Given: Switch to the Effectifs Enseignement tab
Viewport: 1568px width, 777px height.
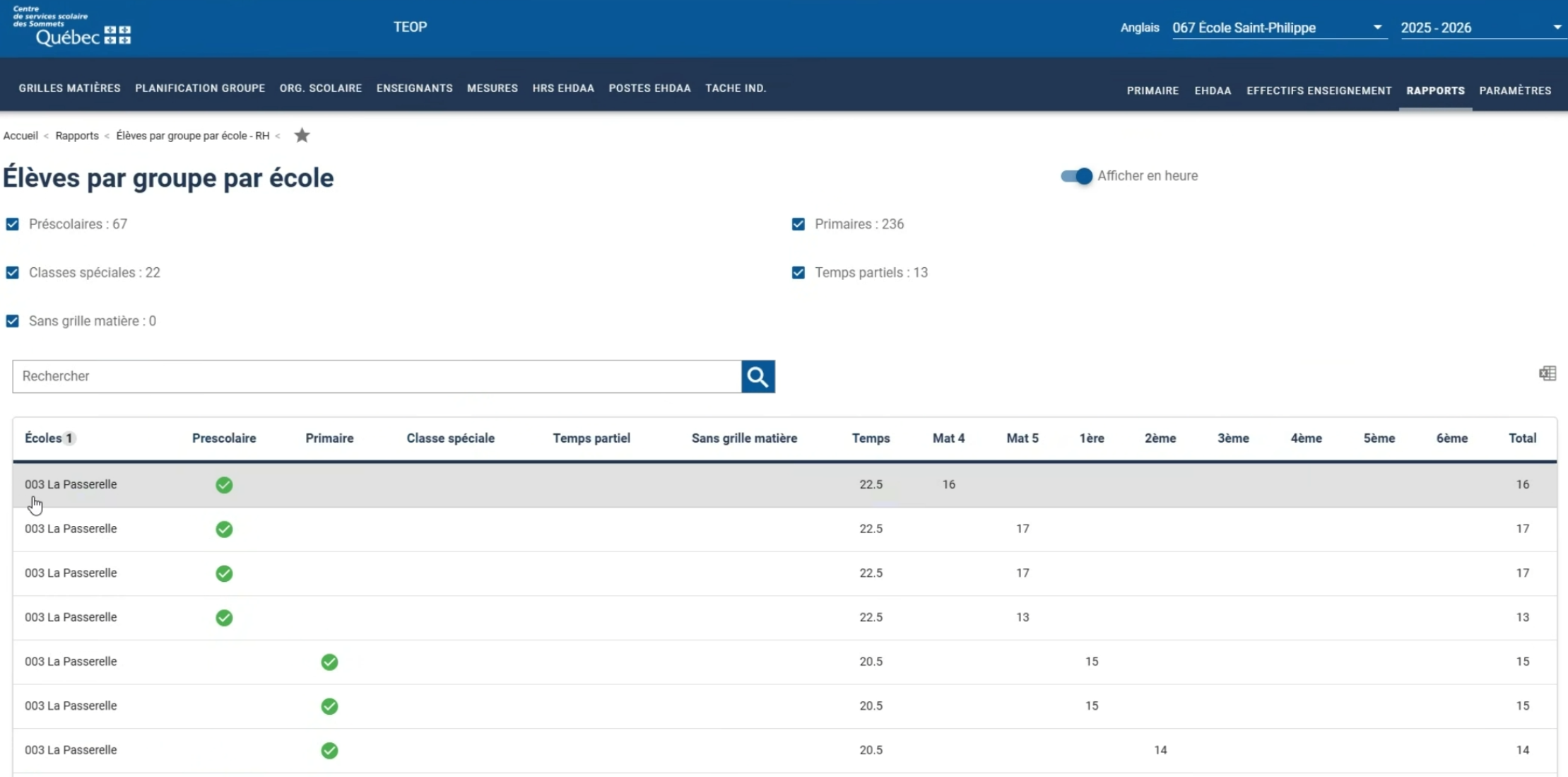Looking at the screenshot, I should tap(1319, 90).
